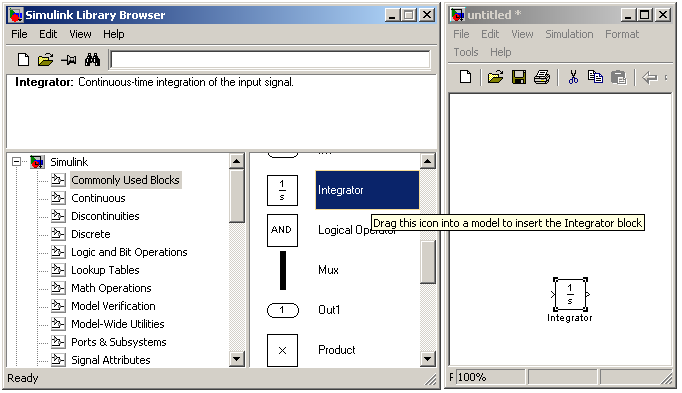Click the block list scrollbar up arrow

click(428, 162)
